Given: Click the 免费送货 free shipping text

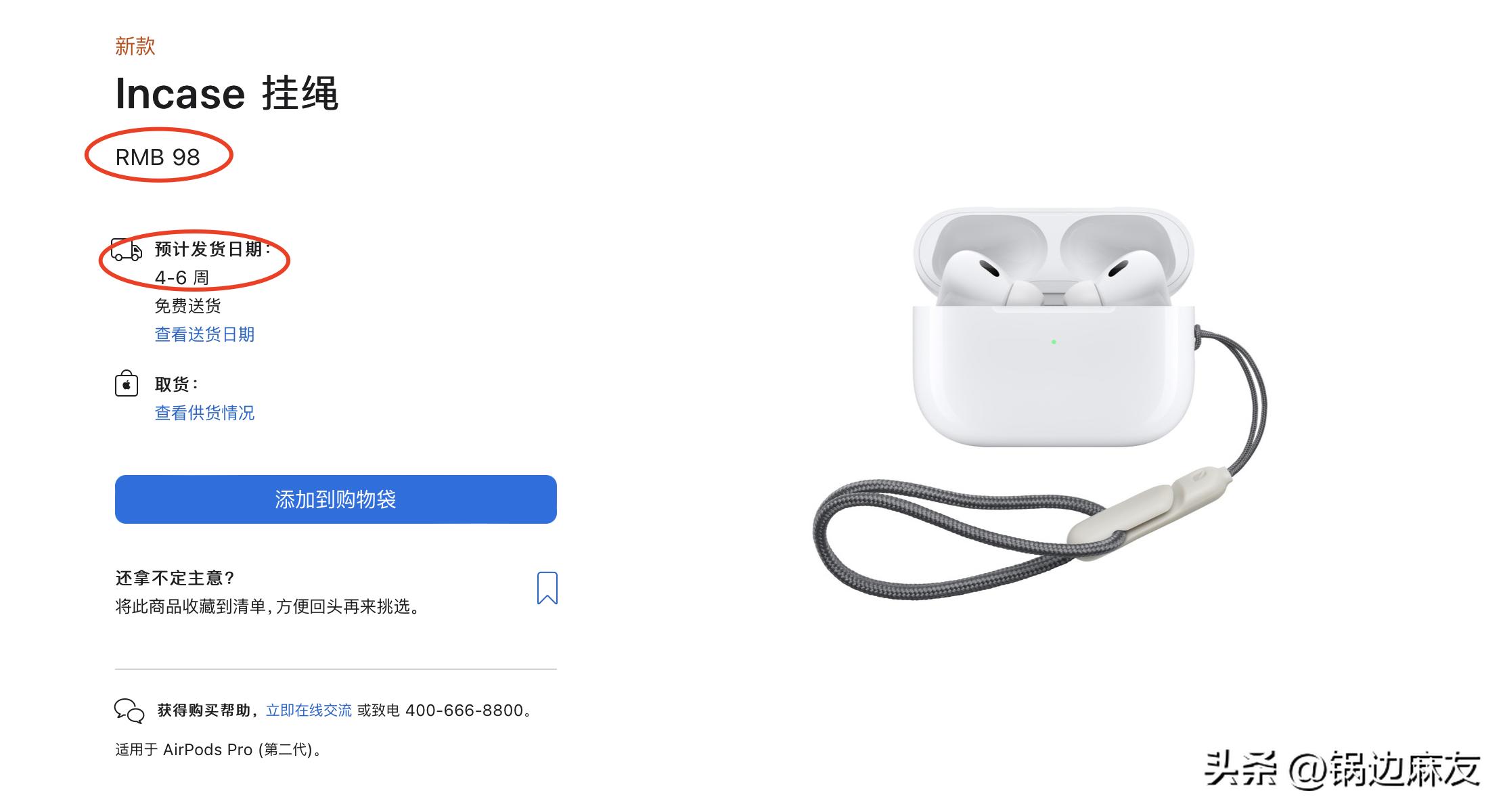Looking at the screenshot, I should [x=187, y=306].
